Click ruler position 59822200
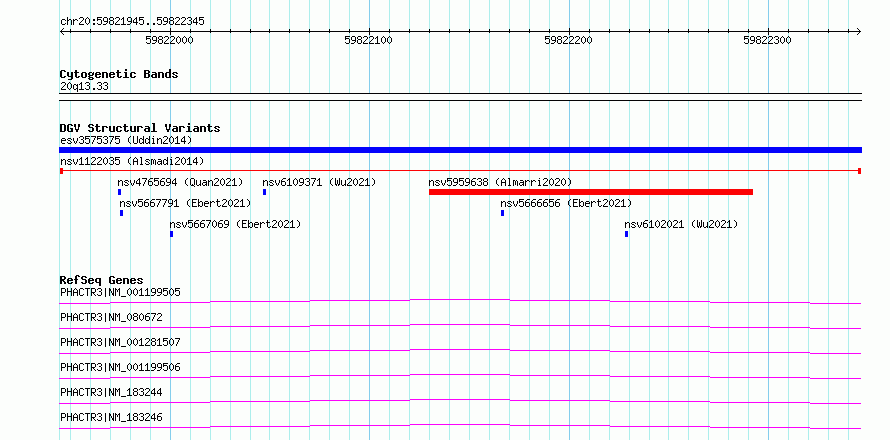The width and height of the screenshot is (890, 440). (568, 41)
